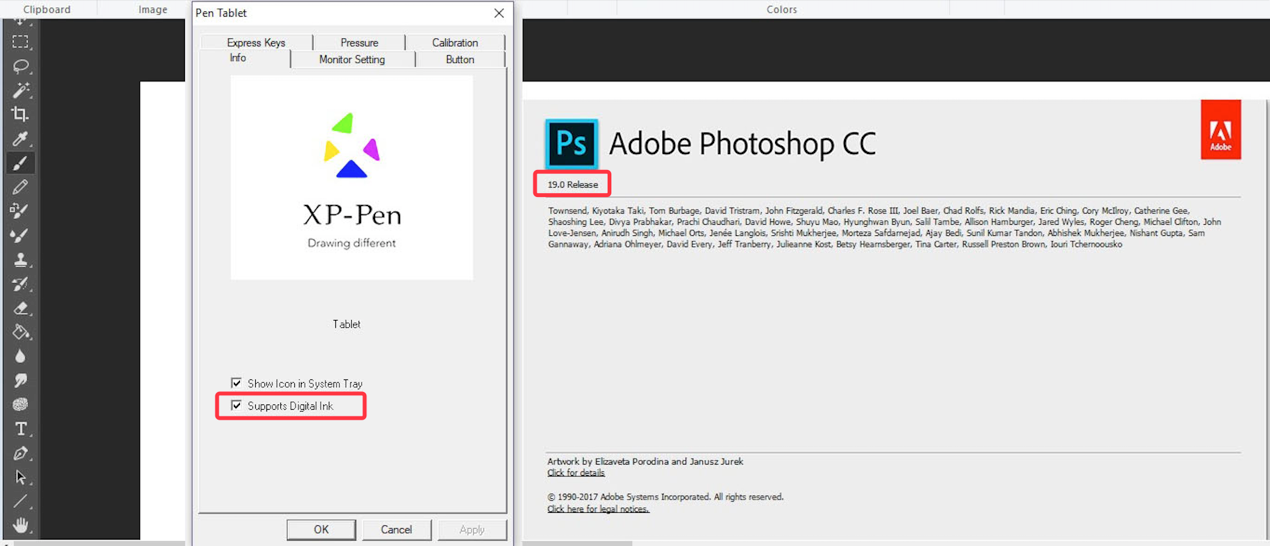This screenshot has height=546, width=1270.
Task: Switch to the Pressure tab
Action: click(359, 43)
